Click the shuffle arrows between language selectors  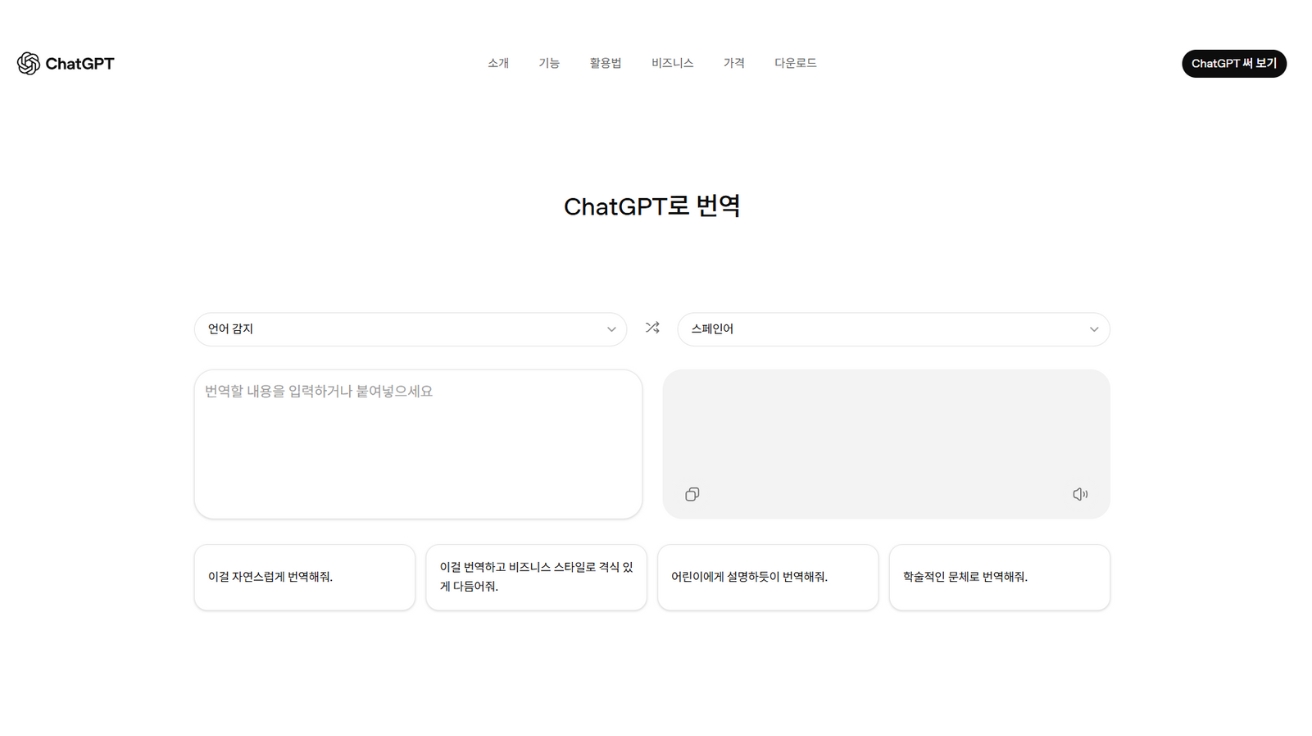click(651, 328)
